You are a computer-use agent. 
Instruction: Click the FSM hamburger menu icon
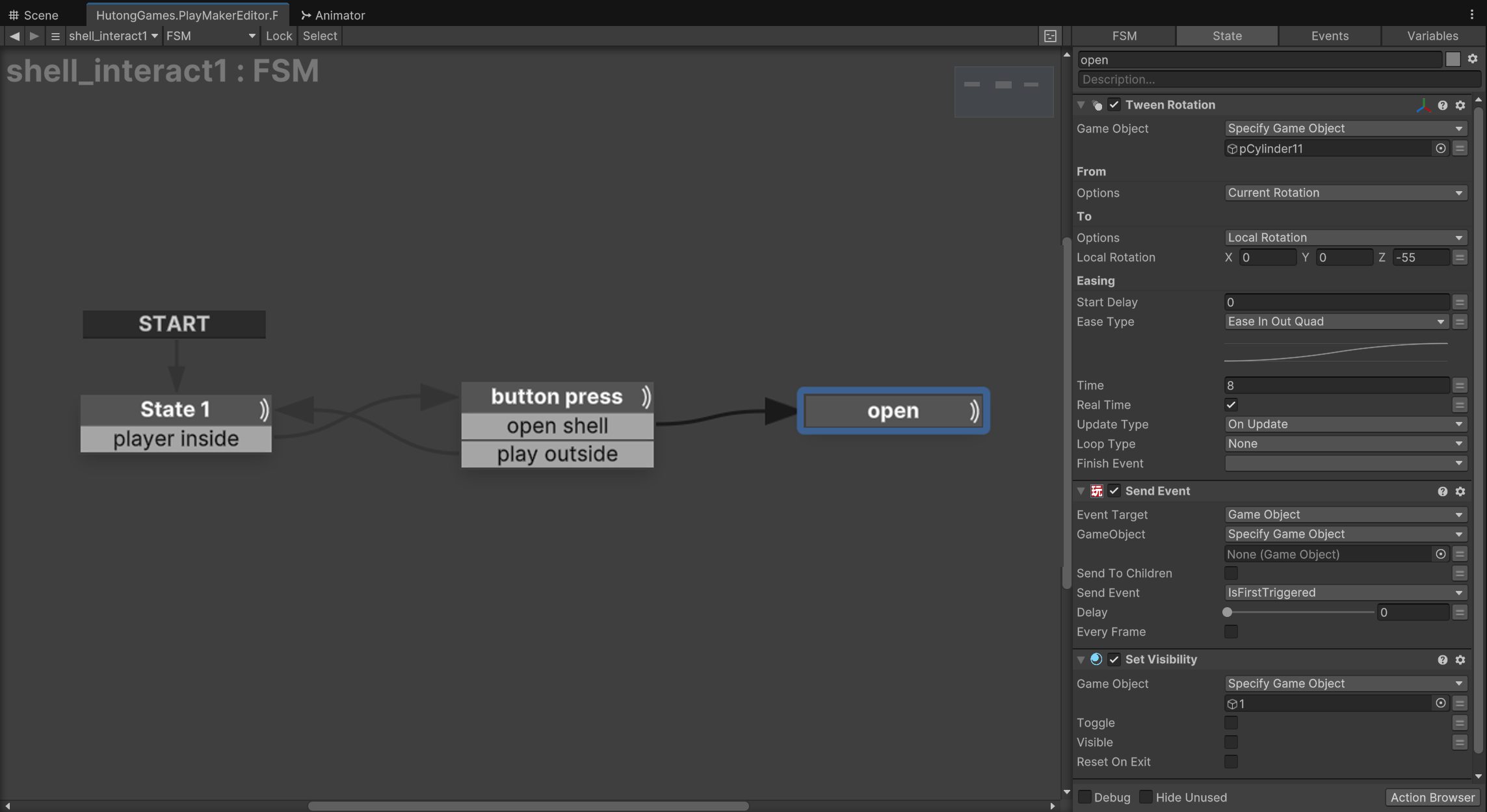[x=55, y=36]
